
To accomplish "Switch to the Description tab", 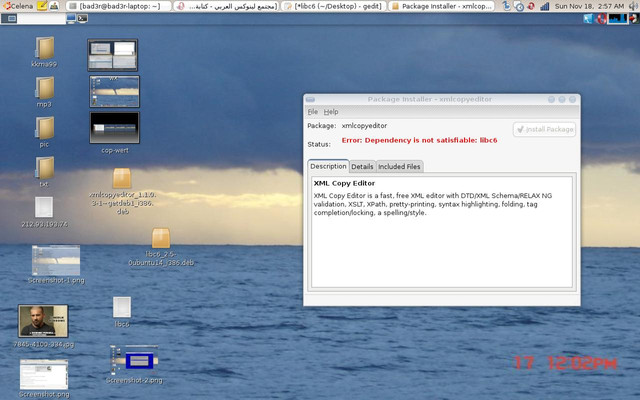I will pos(328,166).
